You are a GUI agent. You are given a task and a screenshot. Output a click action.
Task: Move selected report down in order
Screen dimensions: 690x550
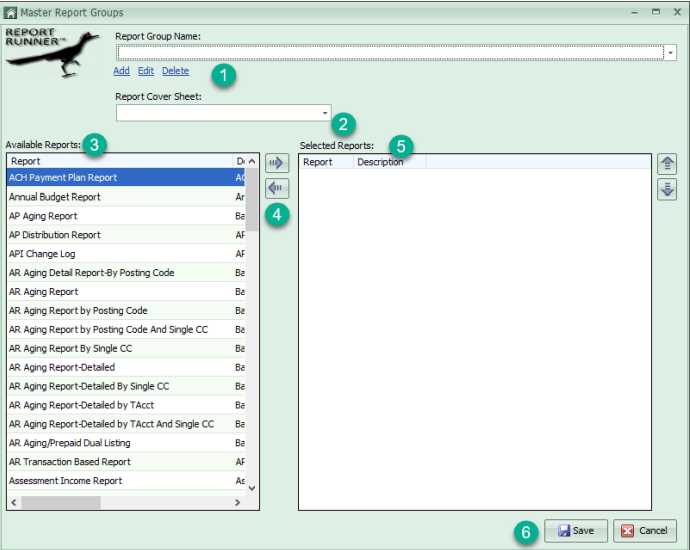[x=667, y=189]
